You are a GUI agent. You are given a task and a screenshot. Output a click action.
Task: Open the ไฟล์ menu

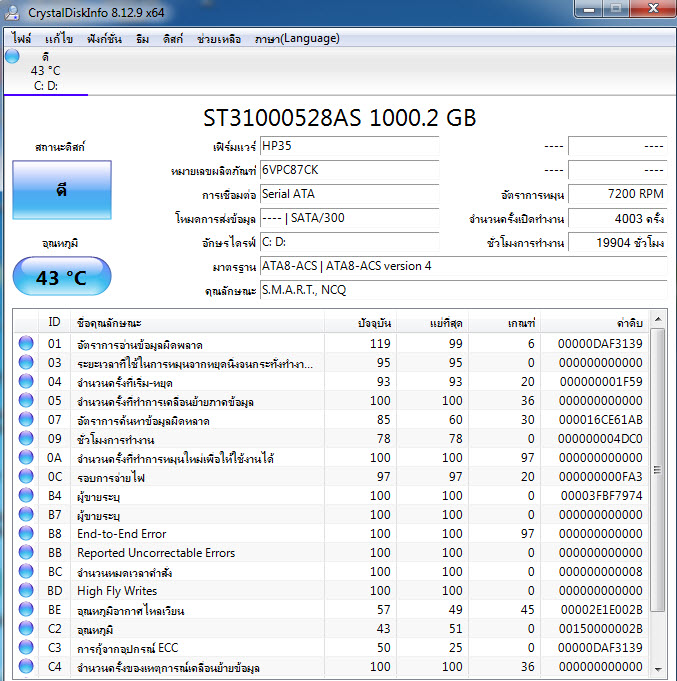[22, 39]
